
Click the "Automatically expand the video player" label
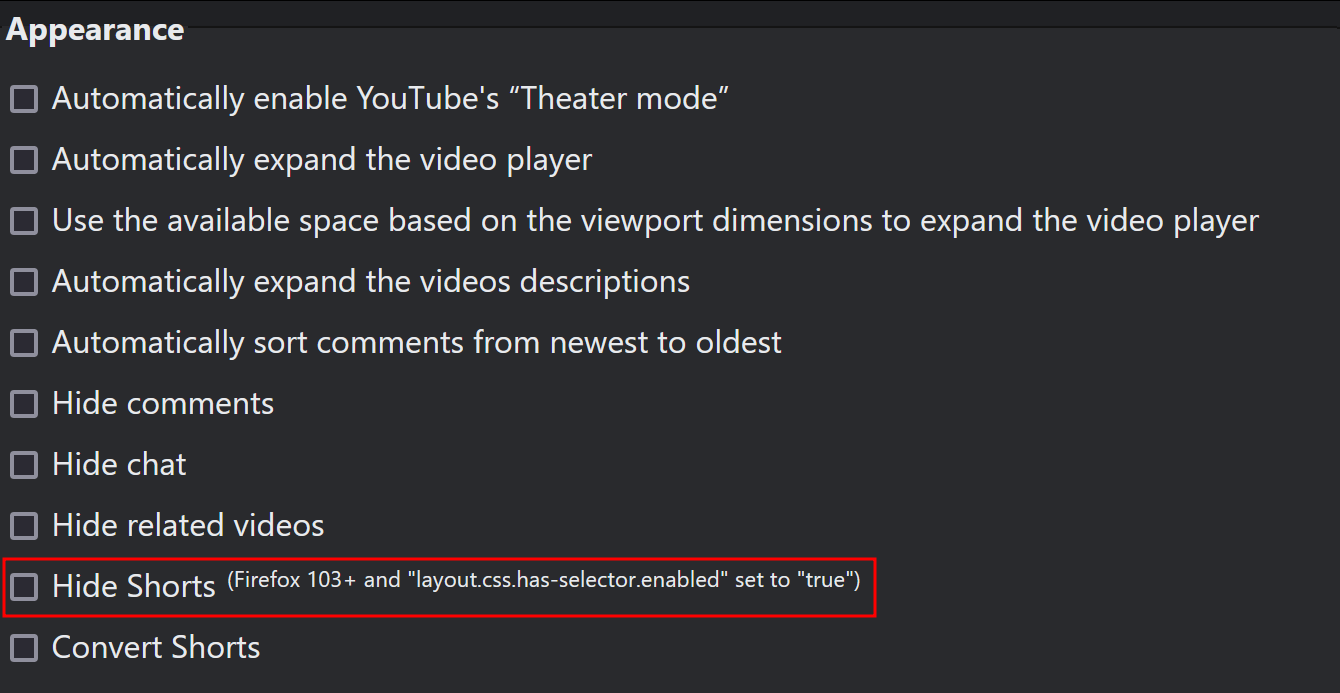pos(321,159)
